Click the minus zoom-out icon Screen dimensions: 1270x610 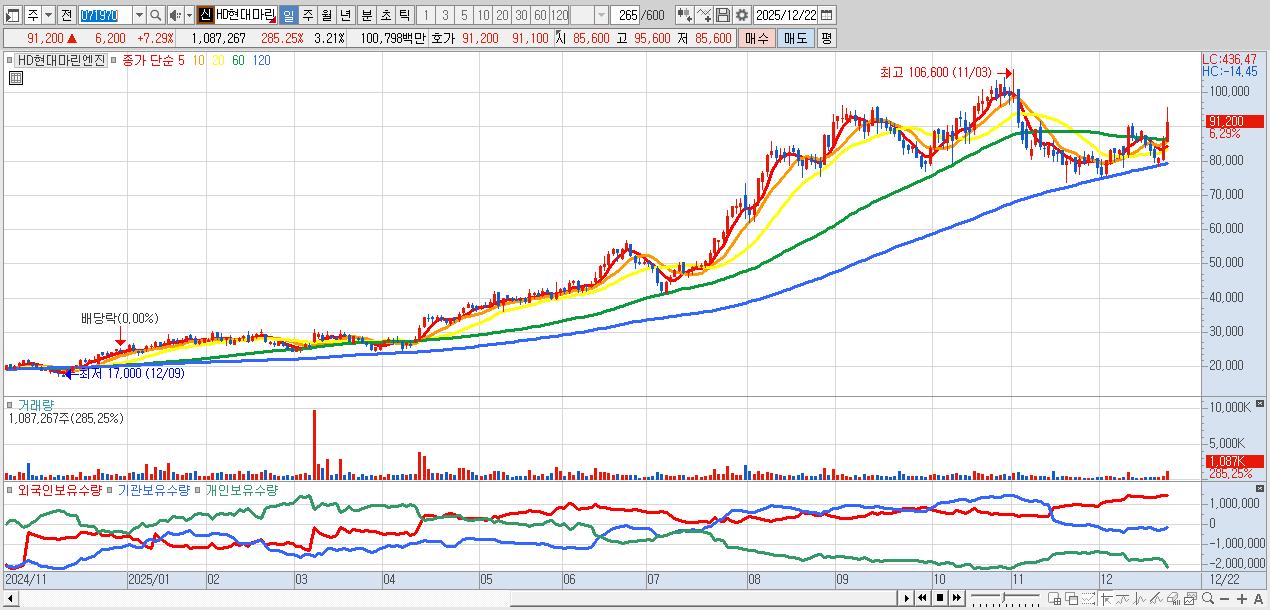(1224, 598)
